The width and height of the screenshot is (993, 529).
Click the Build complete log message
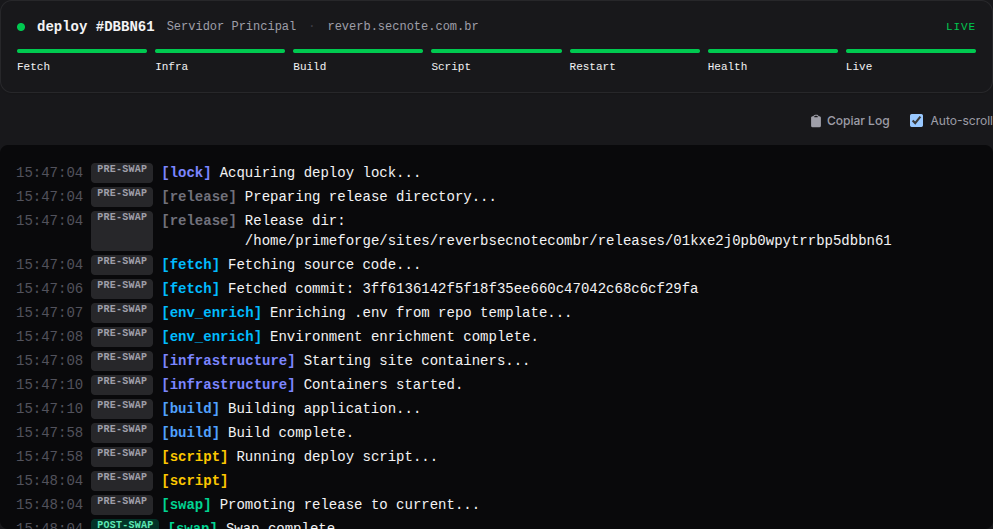click(291, 433)
